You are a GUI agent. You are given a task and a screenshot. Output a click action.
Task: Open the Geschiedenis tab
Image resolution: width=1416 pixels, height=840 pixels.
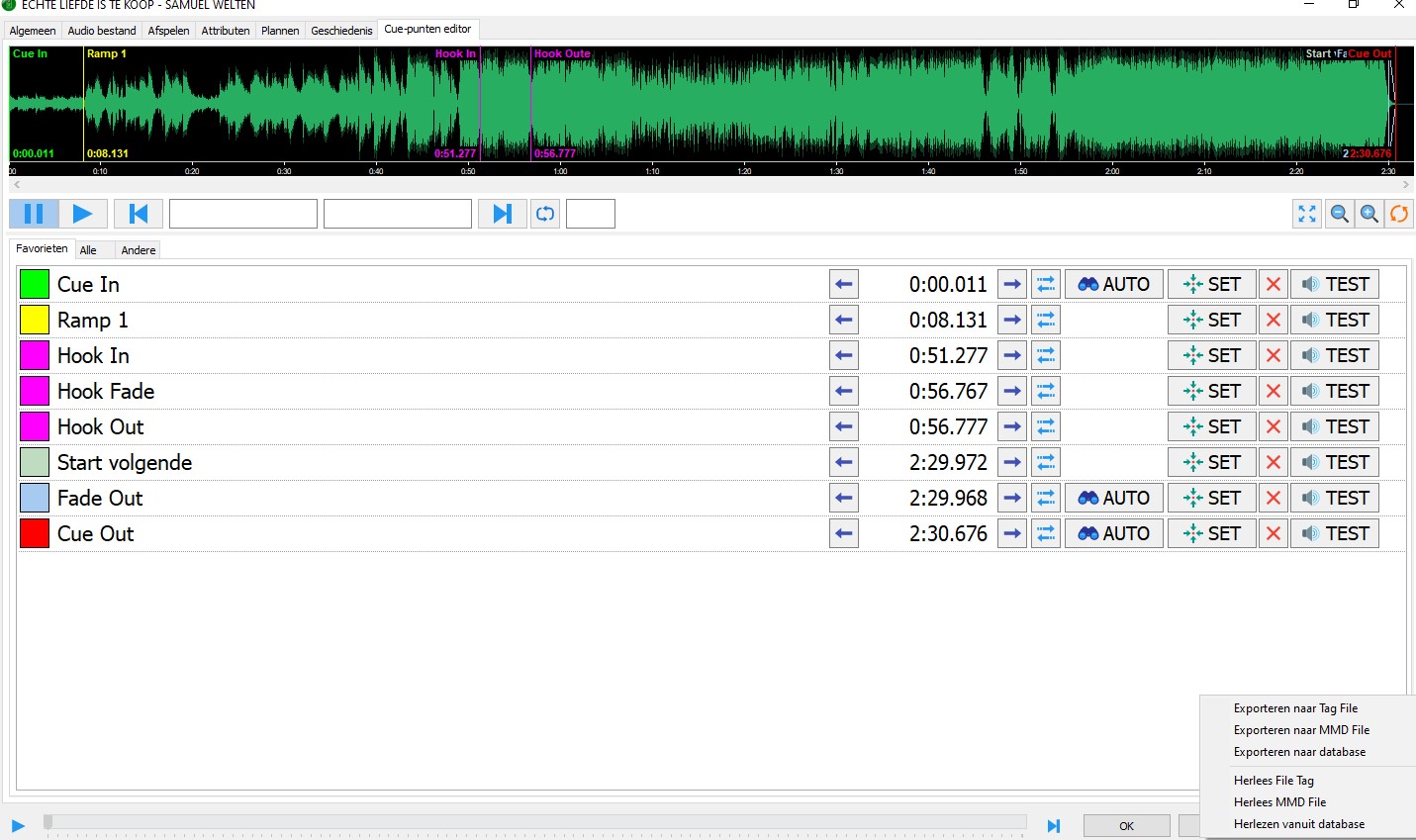341,31
